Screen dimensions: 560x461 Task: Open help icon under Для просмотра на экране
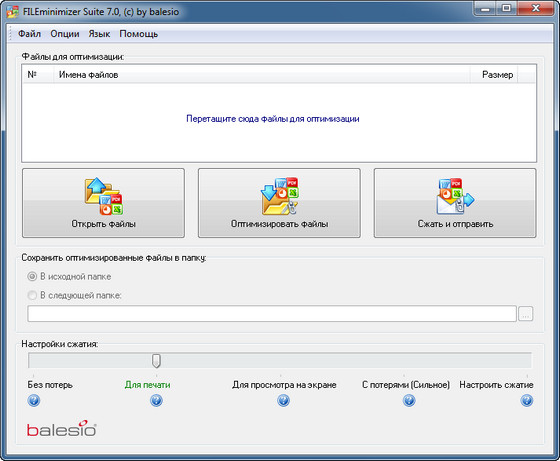pos(283,401)
